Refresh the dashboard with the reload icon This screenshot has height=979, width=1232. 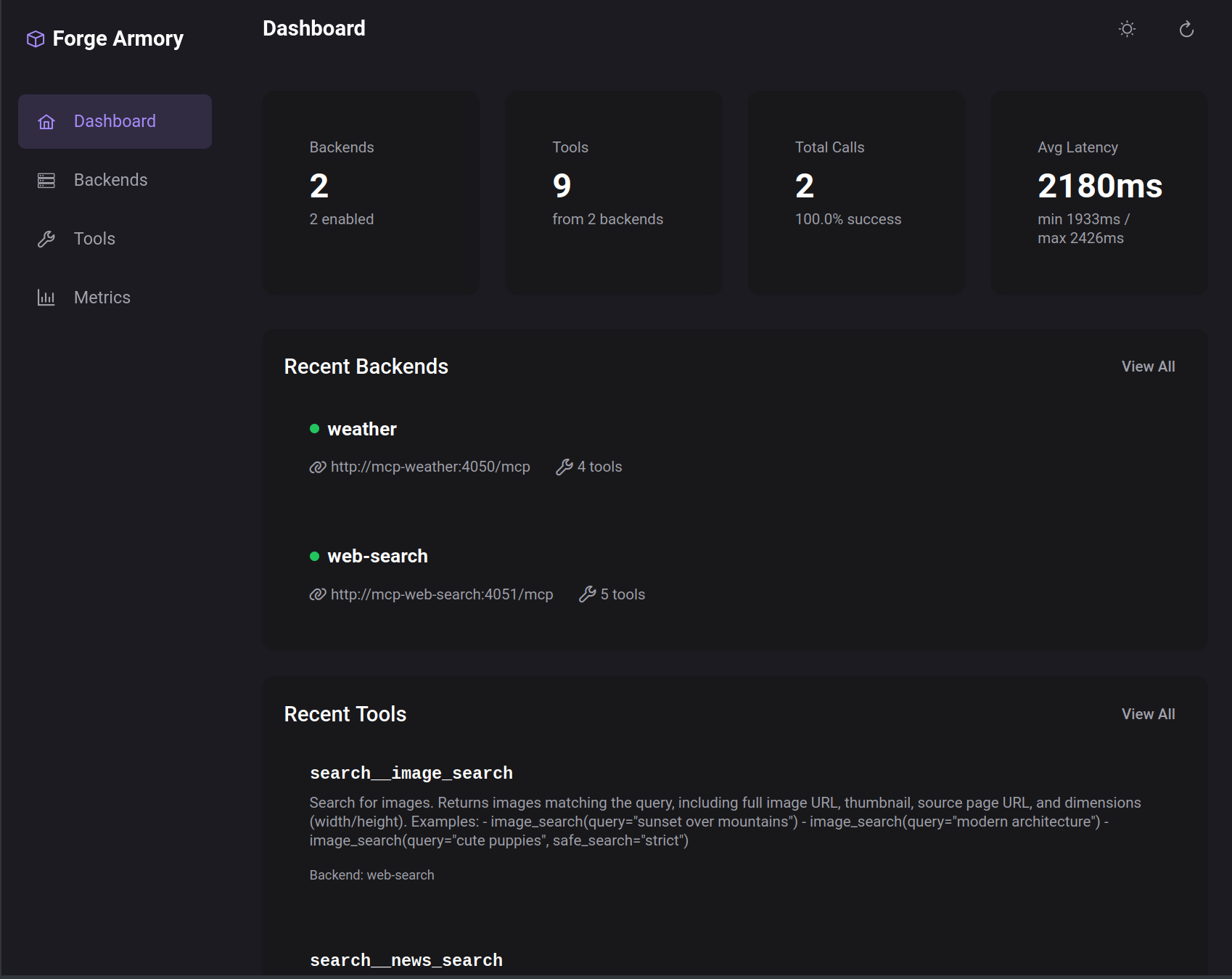1186,28
